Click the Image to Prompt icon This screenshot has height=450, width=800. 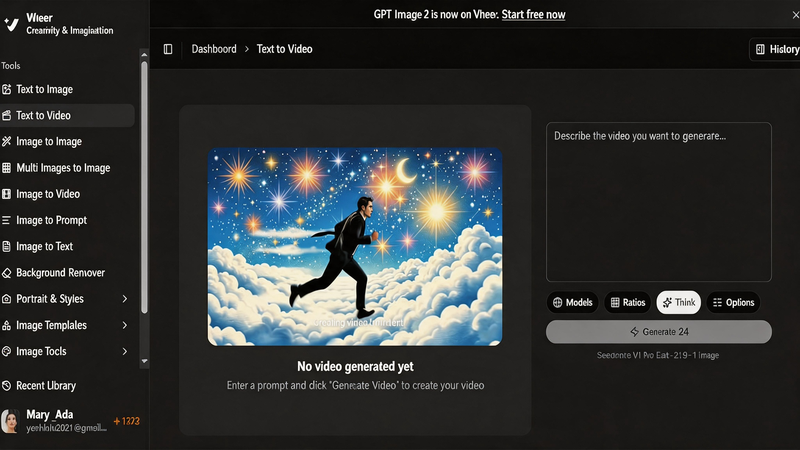point(7,220)
